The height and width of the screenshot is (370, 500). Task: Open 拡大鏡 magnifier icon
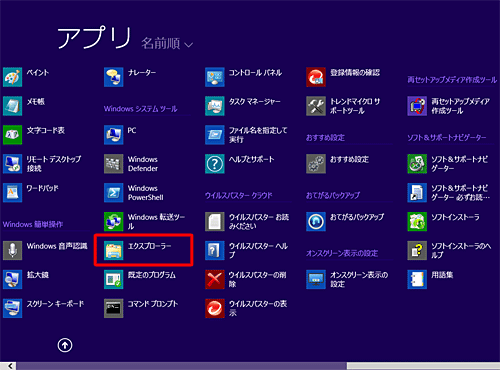pos(13,279)
